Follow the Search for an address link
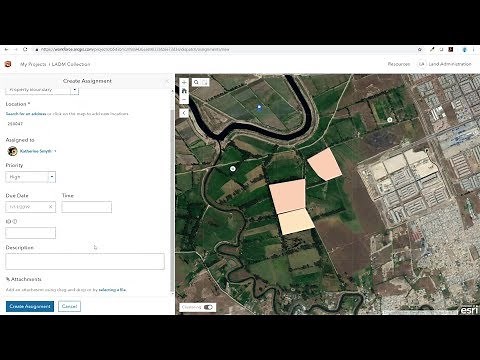Viewport: 480px width, 360px height. tap(26, 114)
